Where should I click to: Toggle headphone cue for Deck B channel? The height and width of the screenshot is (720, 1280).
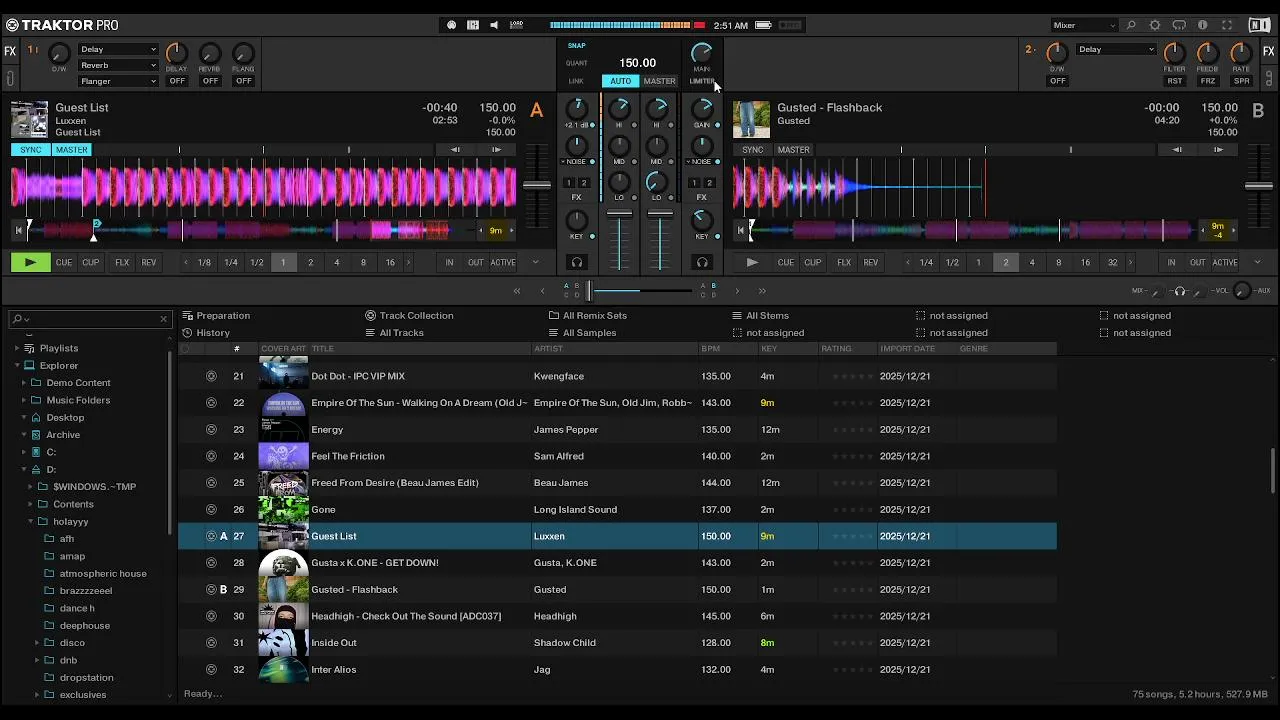click(x=702, y=262)
